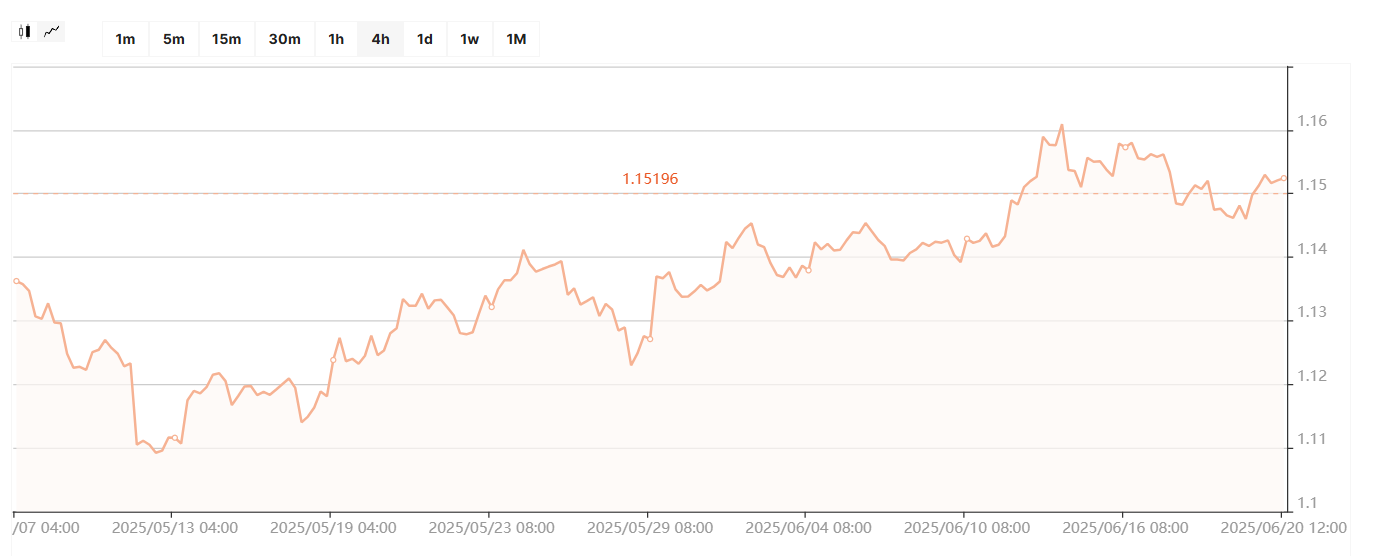Image resolution: width=1377 pixels, height=556 pixels.
Task: Select the line chart view icon
Action: coord(52,32)
